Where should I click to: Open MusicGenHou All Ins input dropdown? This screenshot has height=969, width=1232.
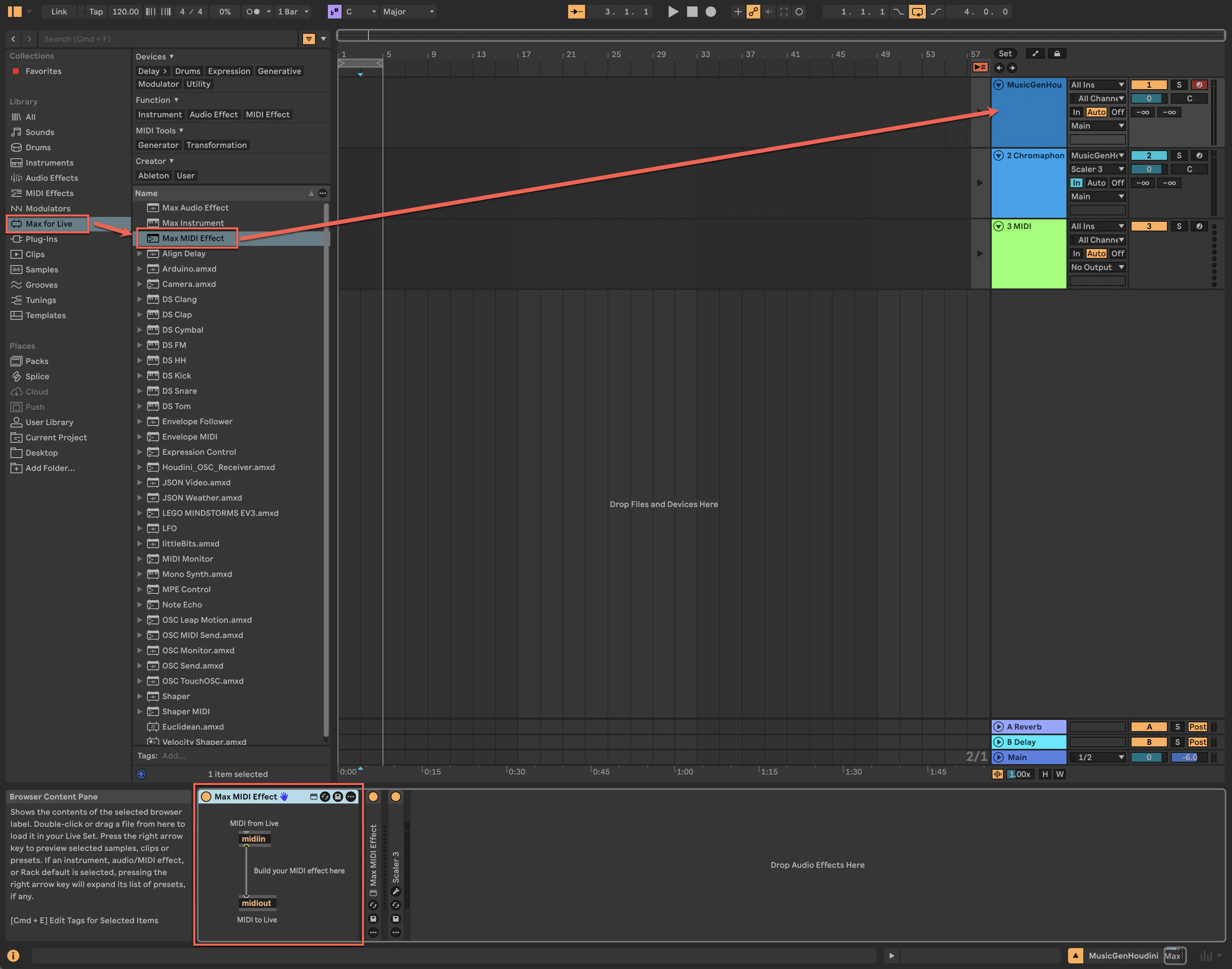[x=1097, y=84]
